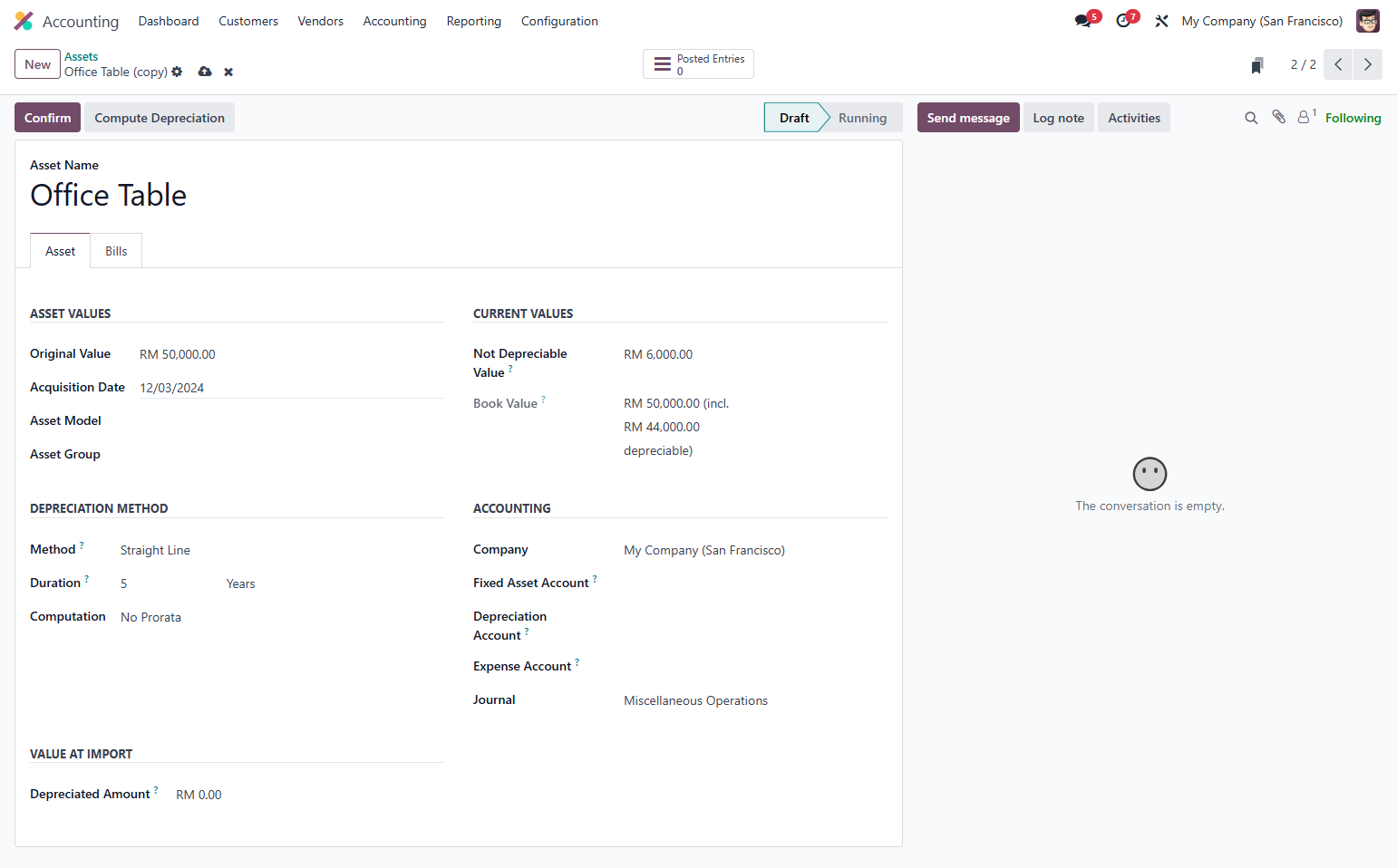Screen dimensions: 1397x868
Task: Open the activities clock icon
Action: coord(1124,21)
